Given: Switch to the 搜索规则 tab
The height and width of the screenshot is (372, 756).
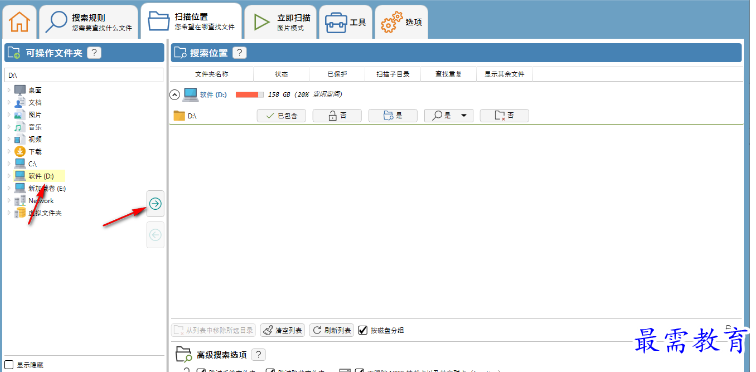Looking at the screenshot, I should [x=90, y=22].
